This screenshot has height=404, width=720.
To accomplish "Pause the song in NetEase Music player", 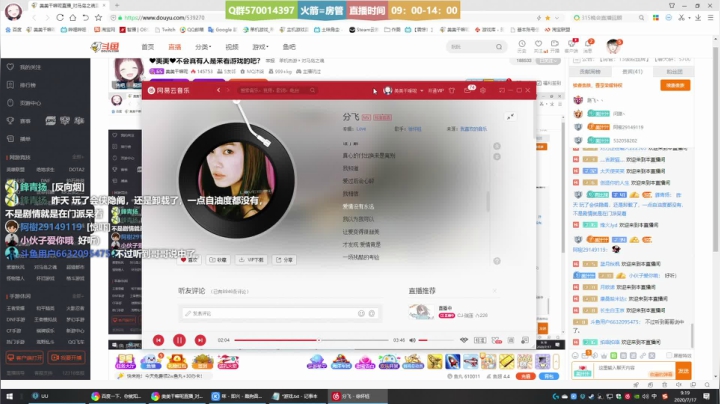I will [179, 340].
